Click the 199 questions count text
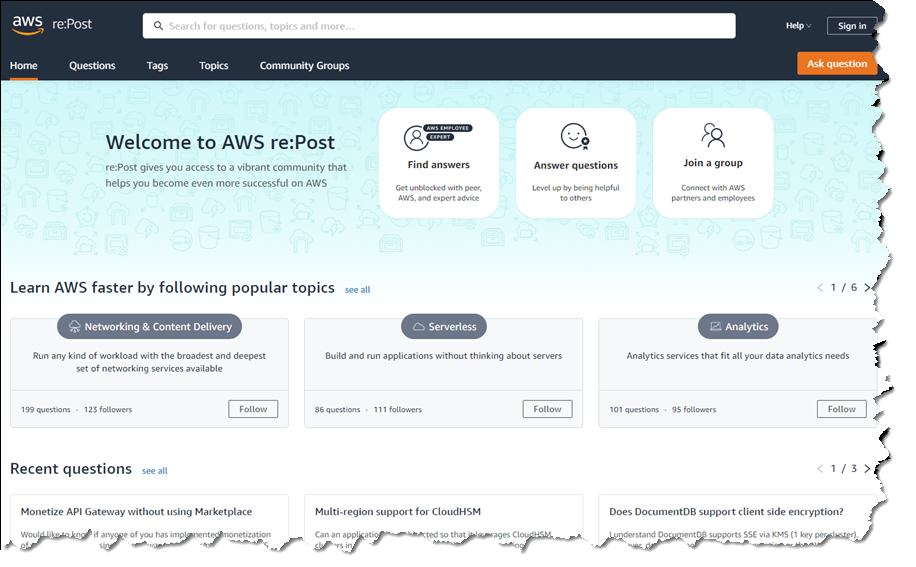The width and height of the screenshot is (916, 567). tap(46, 409)
